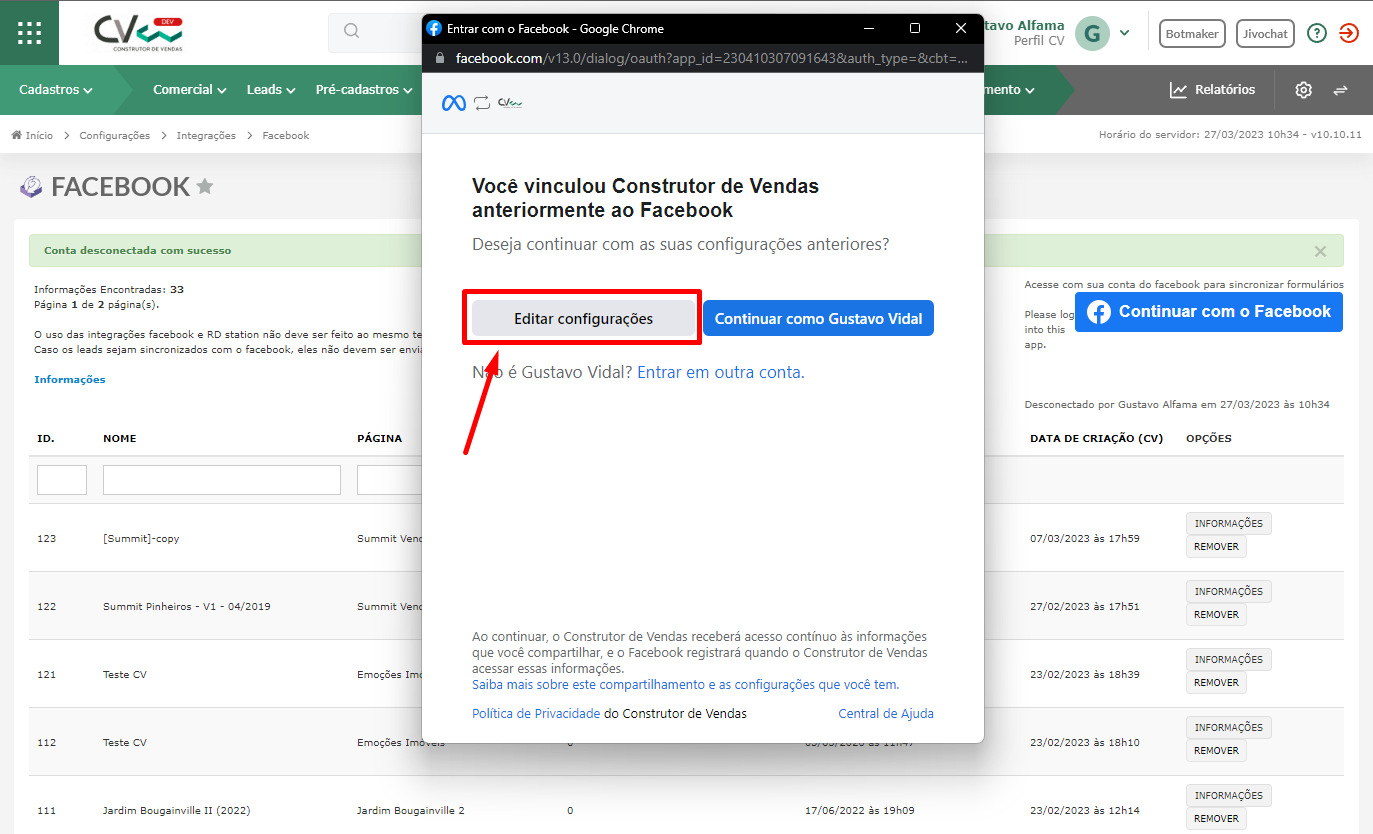Open Central de Ajuda link

(x=886, y=713)
